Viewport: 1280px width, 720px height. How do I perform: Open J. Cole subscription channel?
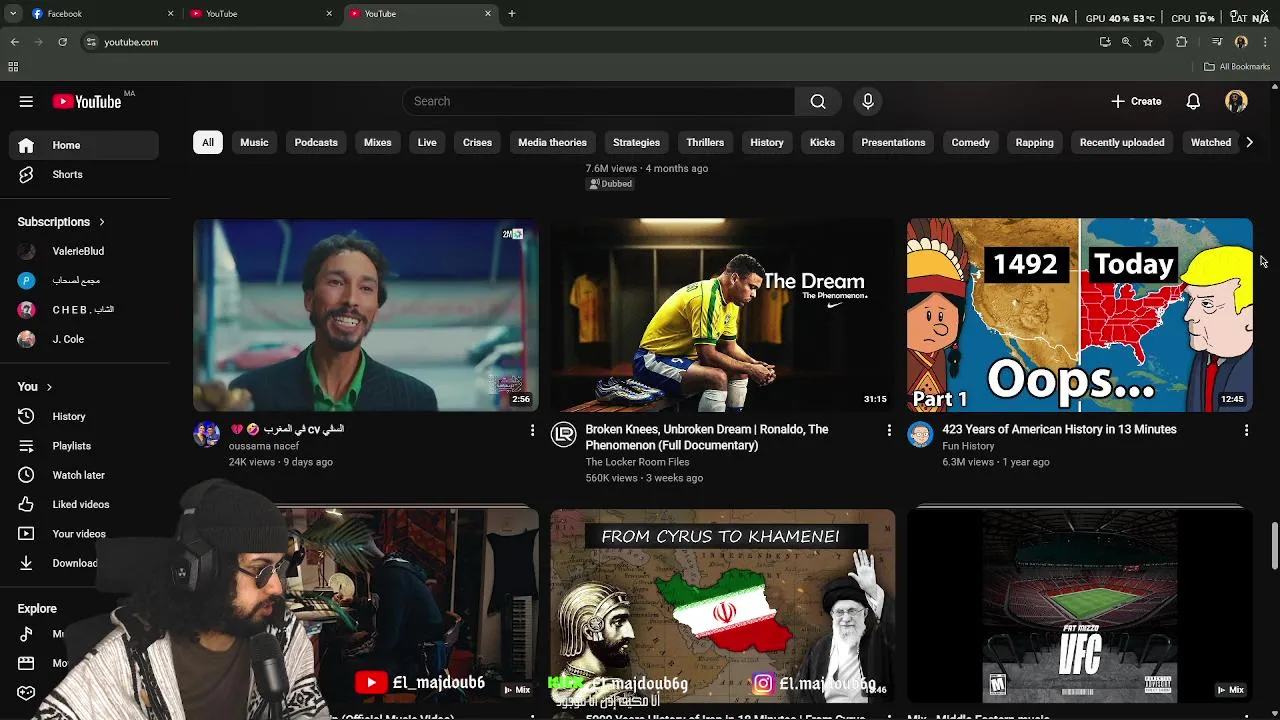84,339
